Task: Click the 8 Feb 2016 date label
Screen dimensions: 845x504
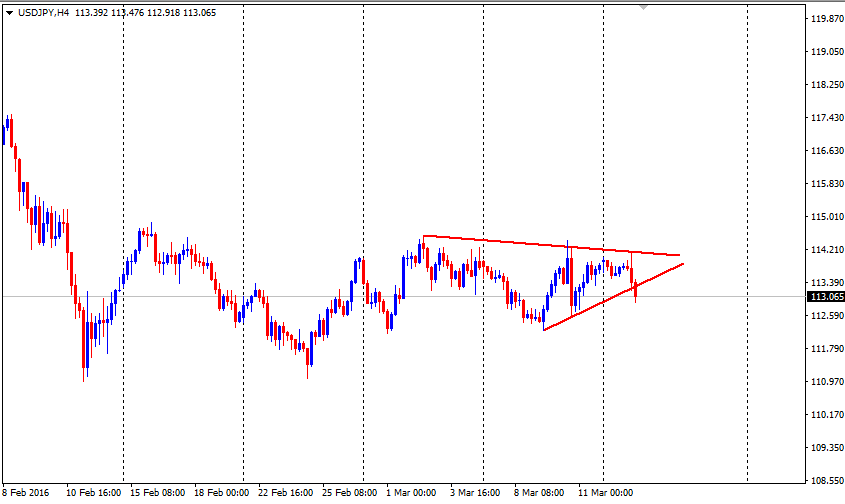Action: pos(25,493)
